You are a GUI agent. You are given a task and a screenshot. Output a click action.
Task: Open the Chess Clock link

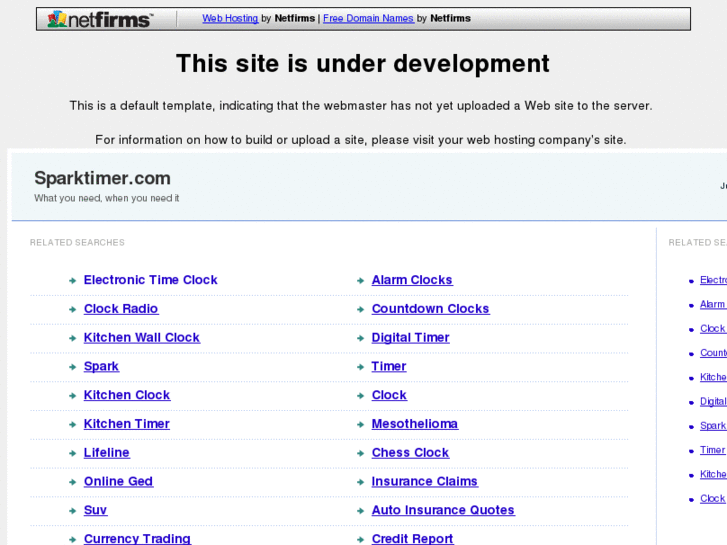point(410,452)
